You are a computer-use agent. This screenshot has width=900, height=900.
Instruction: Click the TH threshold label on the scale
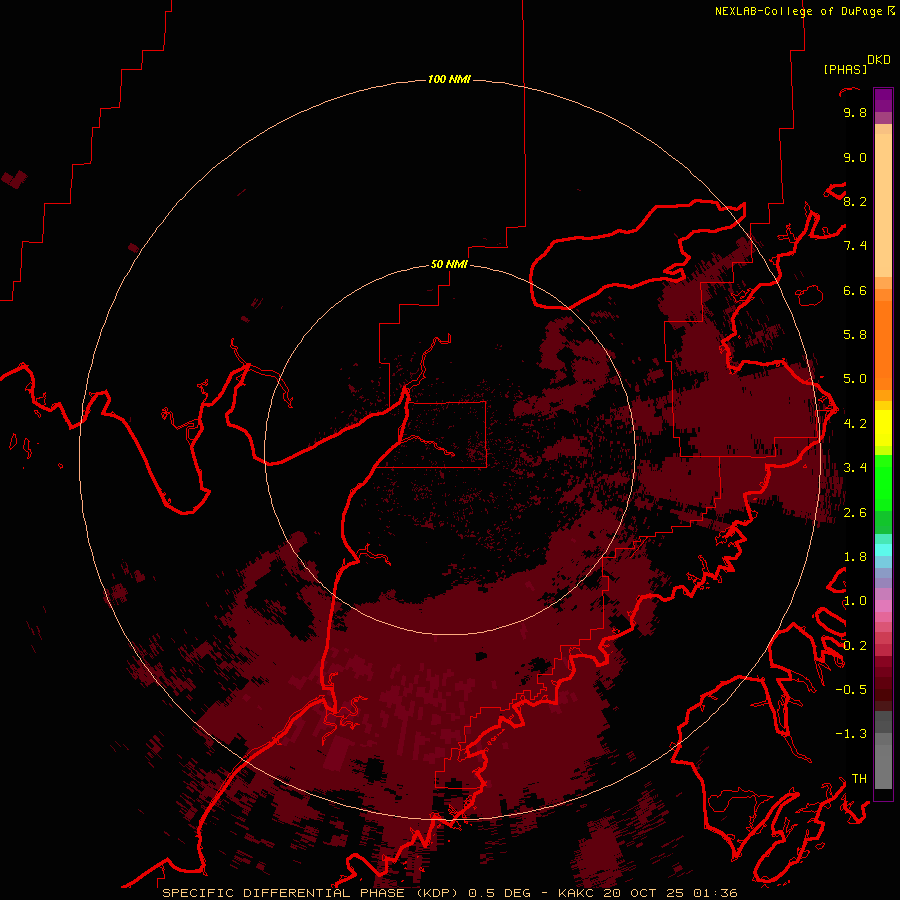[859, 779]
